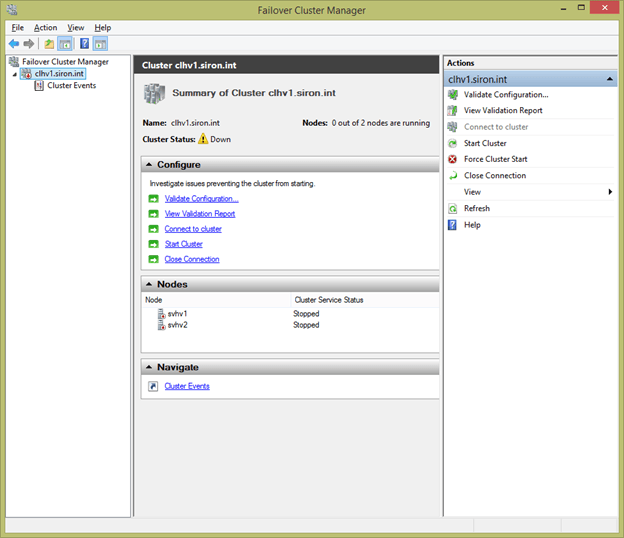
Task: Click the Up One Level folder icon
Action: [49, 44]
